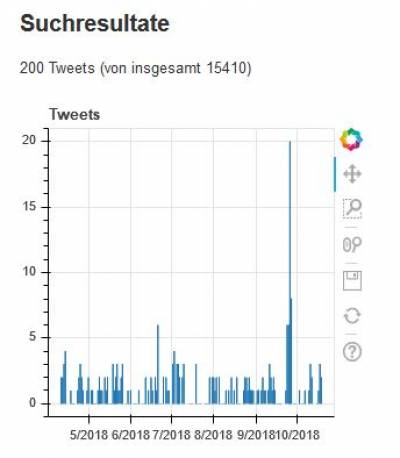Activate the Box Zoom tool
The width and height of the screenshot is (400, 458).
(352, 209)
